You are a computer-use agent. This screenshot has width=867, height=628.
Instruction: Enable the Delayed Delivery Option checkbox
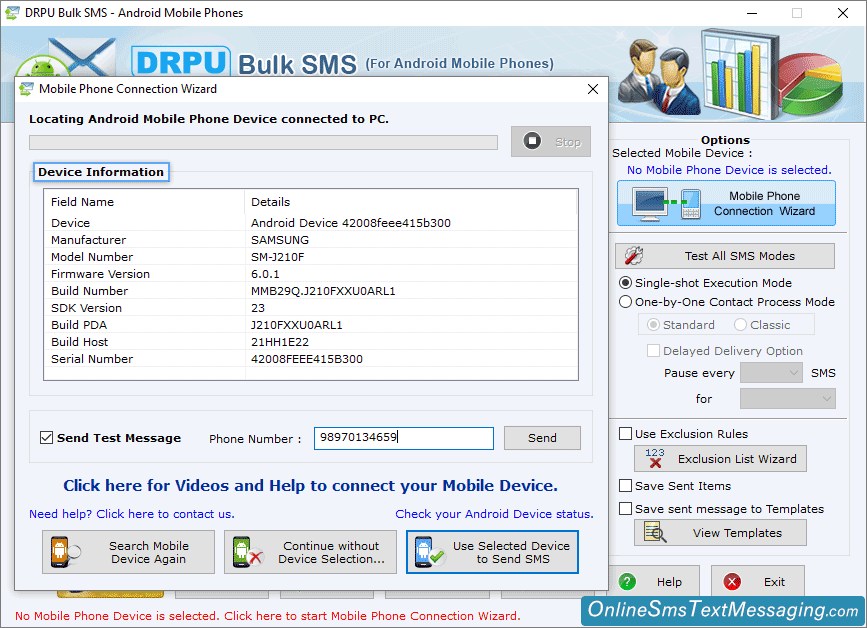click(653, 350)
